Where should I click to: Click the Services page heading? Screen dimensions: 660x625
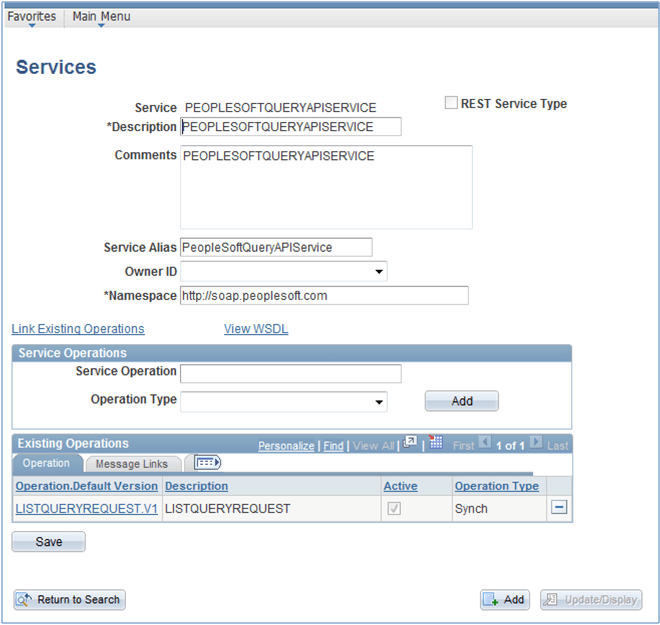[56, 67]
